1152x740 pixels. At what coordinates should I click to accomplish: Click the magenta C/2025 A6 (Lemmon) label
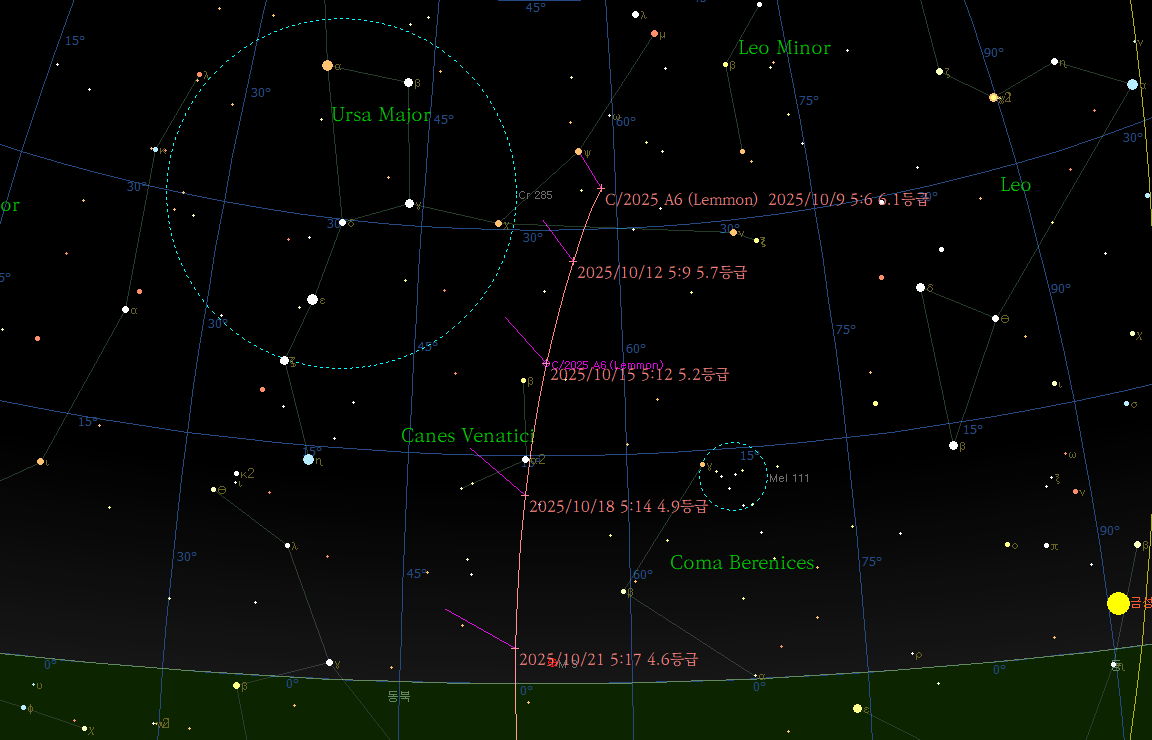coord(608,364)
